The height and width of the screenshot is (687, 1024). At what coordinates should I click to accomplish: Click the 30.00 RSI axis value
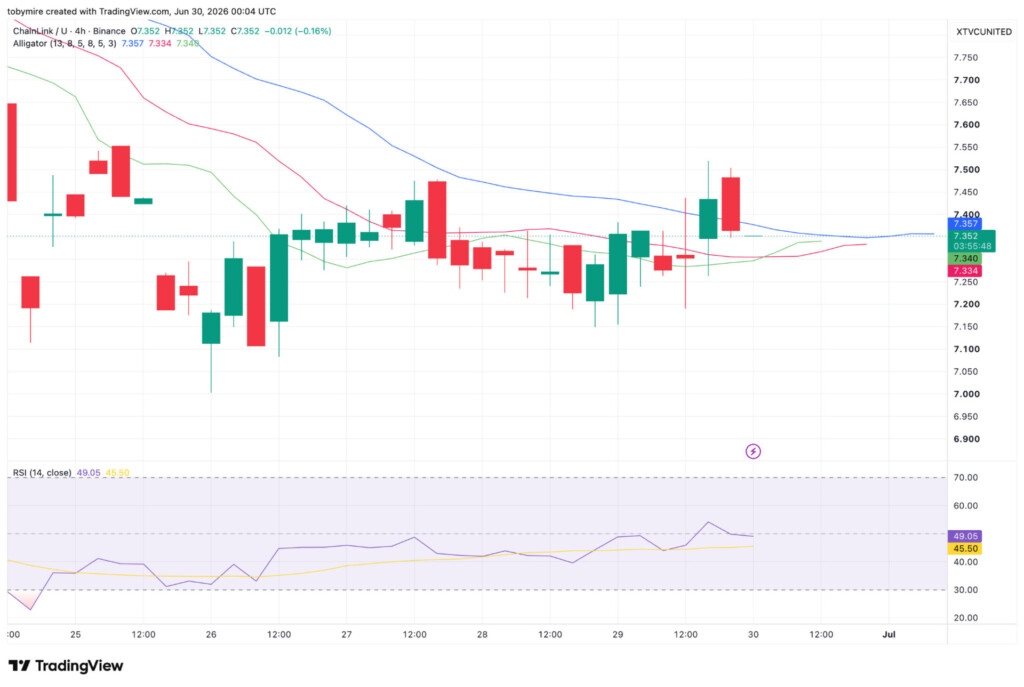point(965,590)
